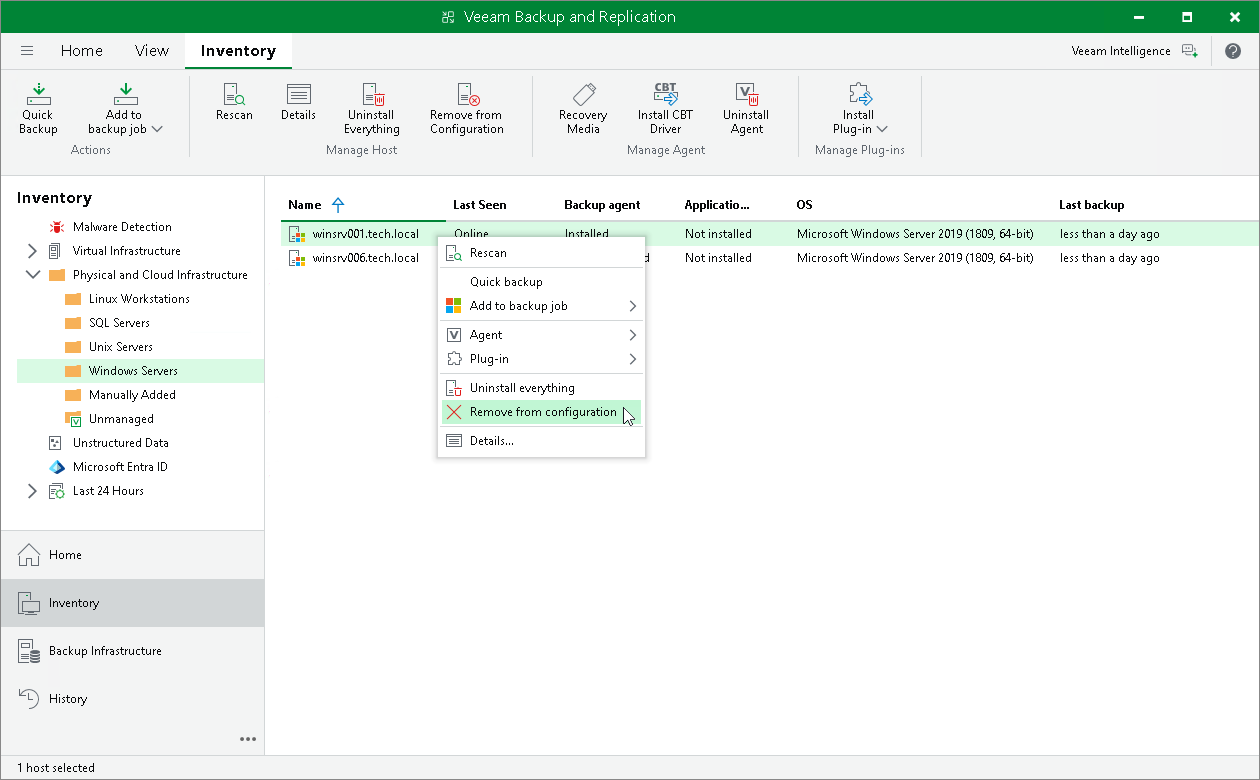Screen dimensions: 1260x780
Task: Click winsrv001 'less than a day ago' cell
Action: pyautogui.click(x=1110, y=234)
